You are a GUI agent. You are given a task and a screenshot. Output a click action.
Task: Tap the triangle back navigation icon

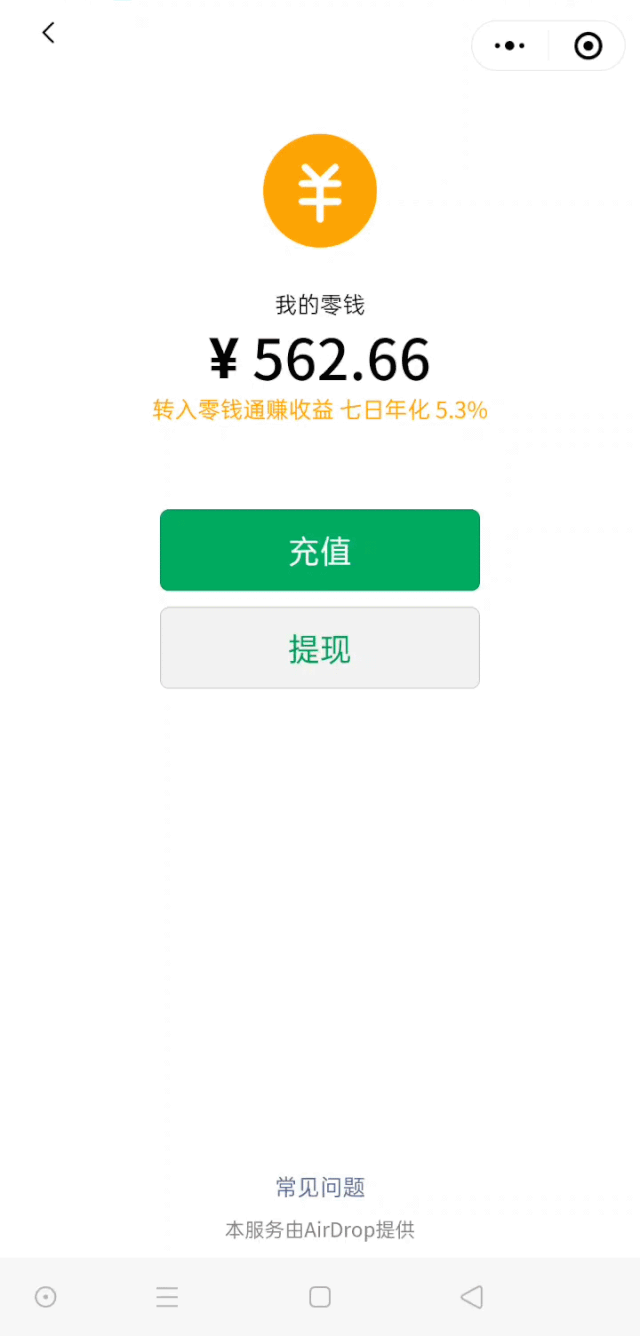pyautogui.click(x=471, y=1296)
